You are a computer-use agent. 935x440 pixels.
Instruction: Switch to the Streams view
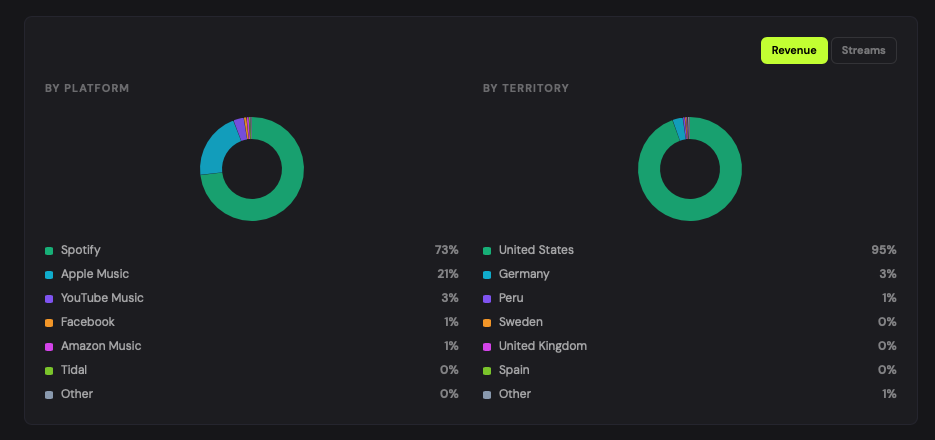point(863,51)
